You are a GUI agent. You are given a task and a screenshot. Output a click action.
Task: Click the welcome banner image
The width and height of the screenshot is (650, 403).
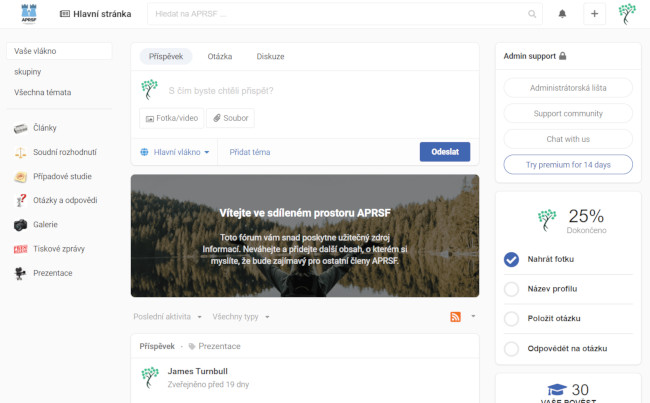pyautogui.click(x=305, y=236)
